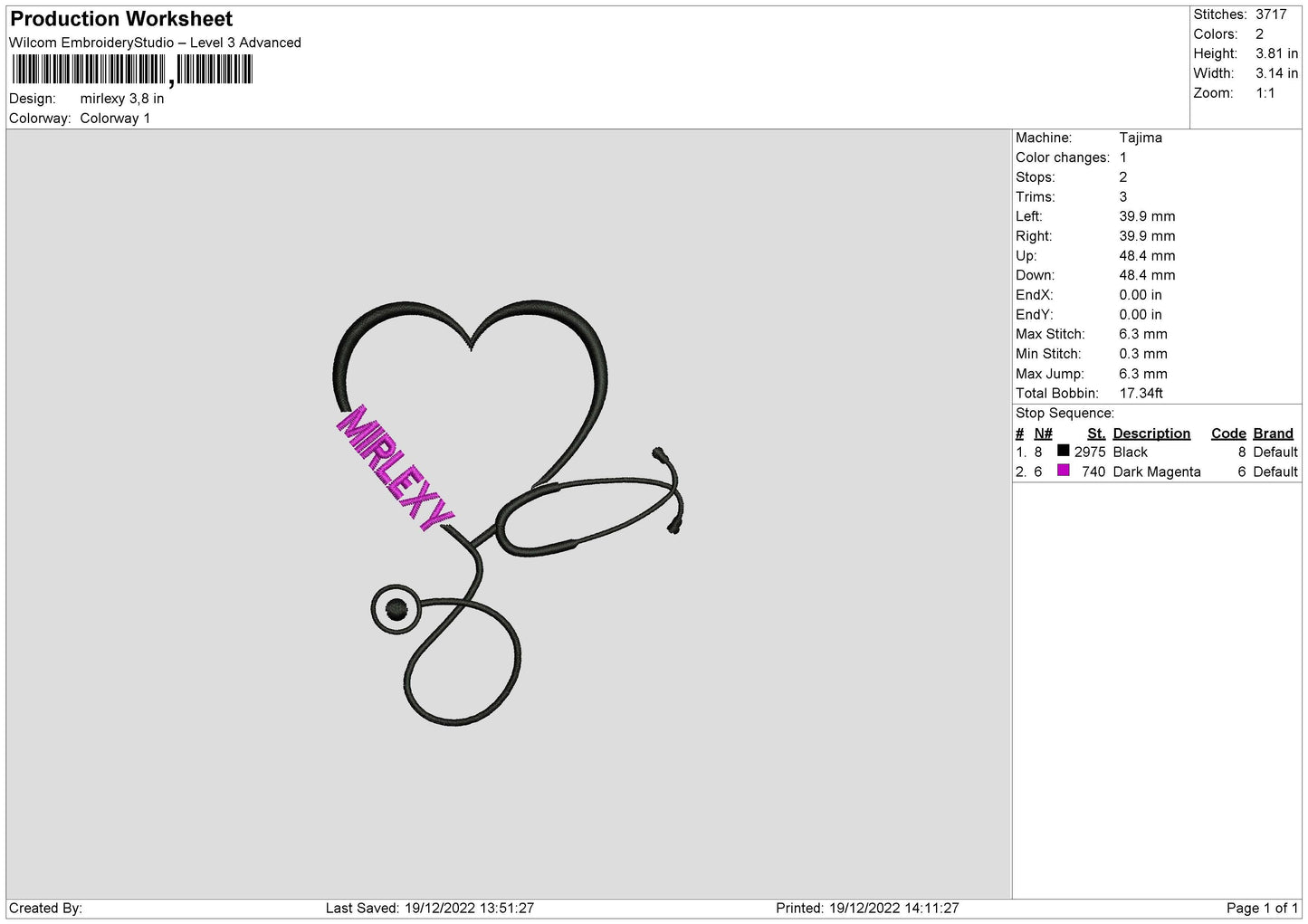The width and height of the screenshot is (1308, 924).
Task: Click the N# column header
Action: (x=1043, y=433)
